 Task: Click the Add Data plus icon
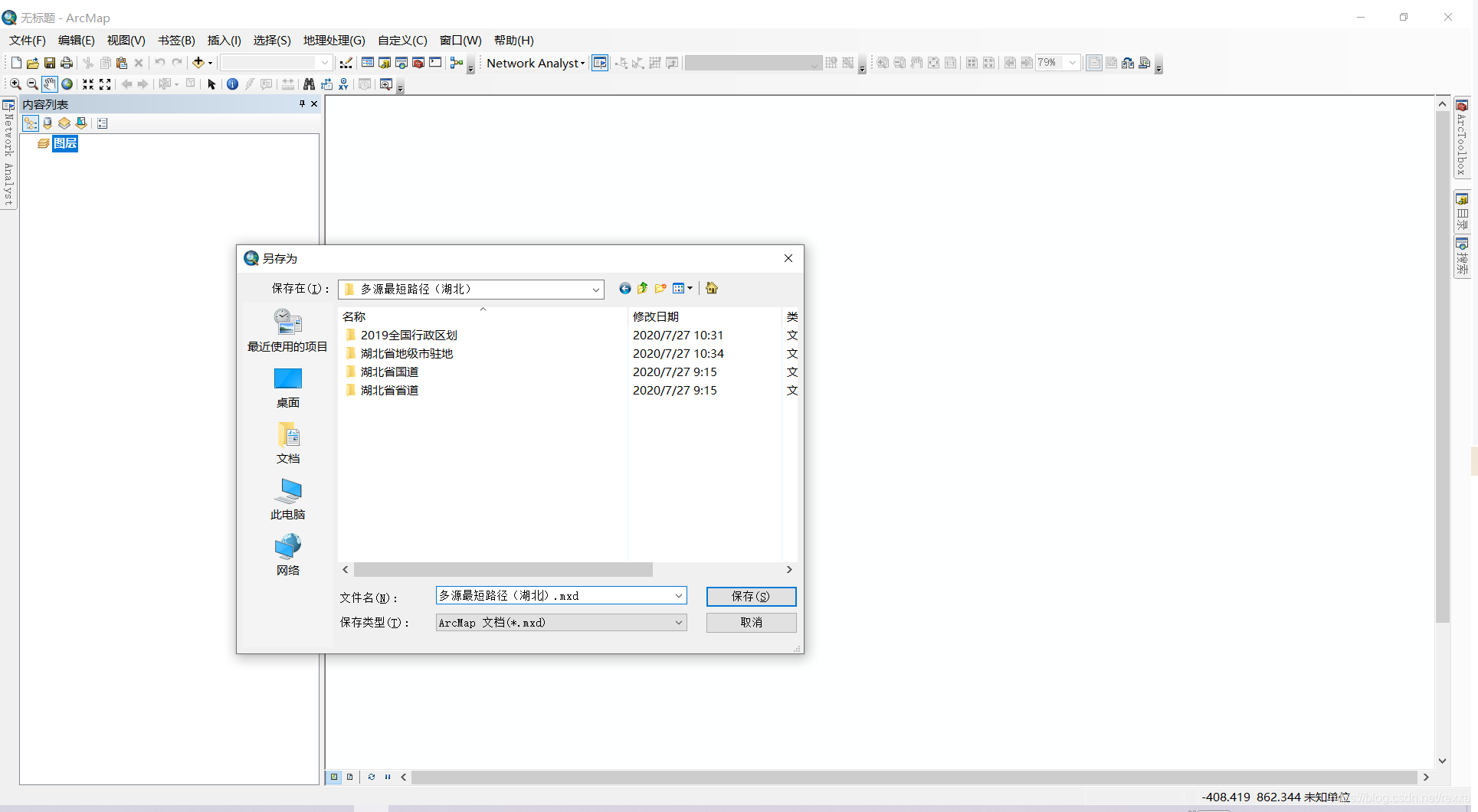pos(198,63)
